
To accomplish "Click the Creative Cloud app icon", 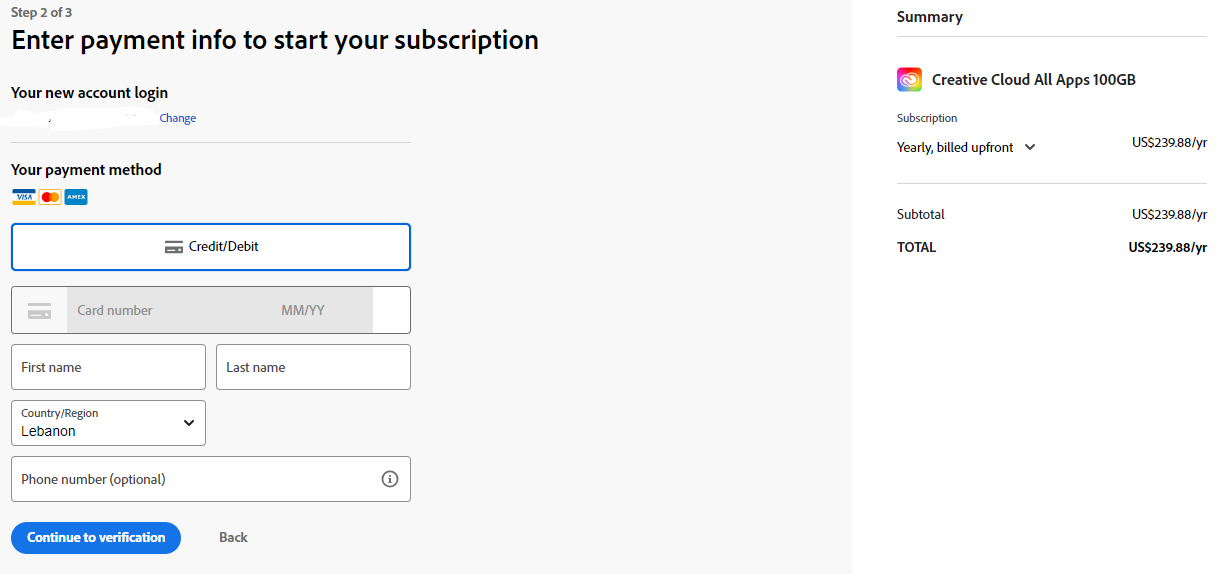I will point(909,80).
